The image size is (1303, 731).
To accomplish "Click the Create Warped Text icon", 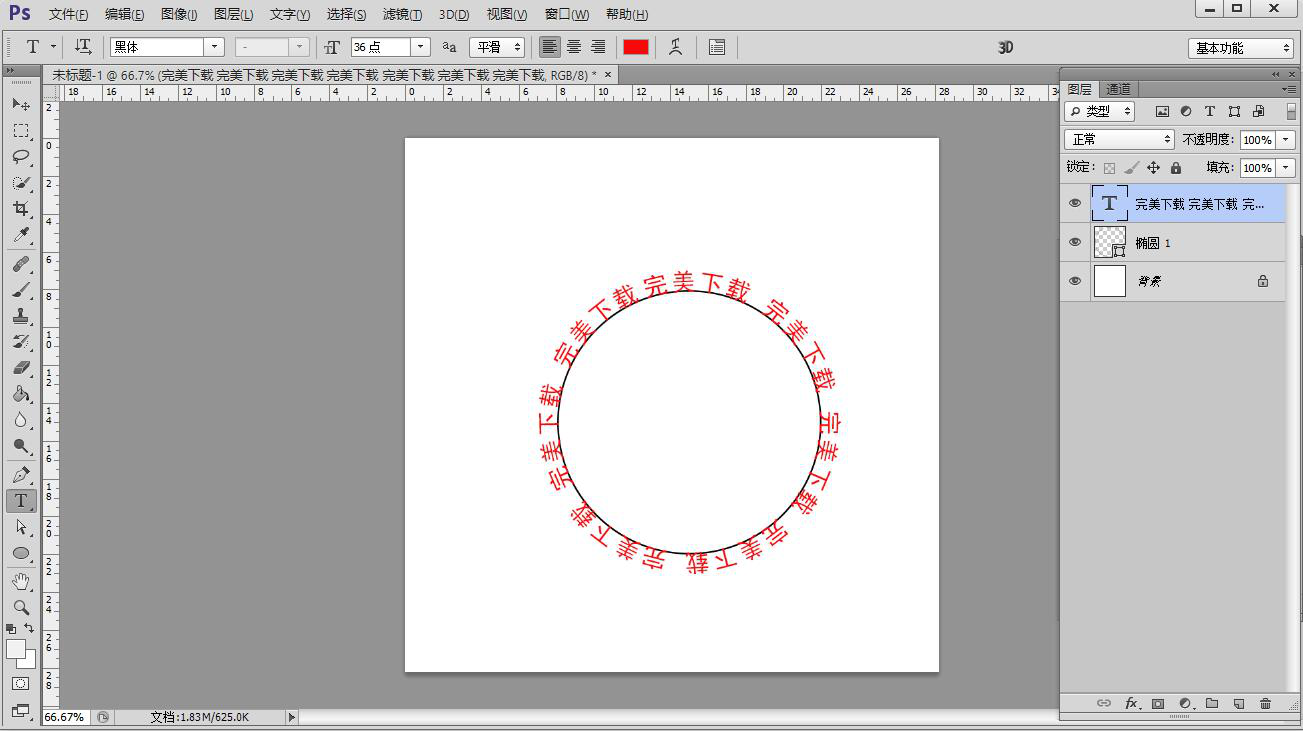I will [676, 47].
